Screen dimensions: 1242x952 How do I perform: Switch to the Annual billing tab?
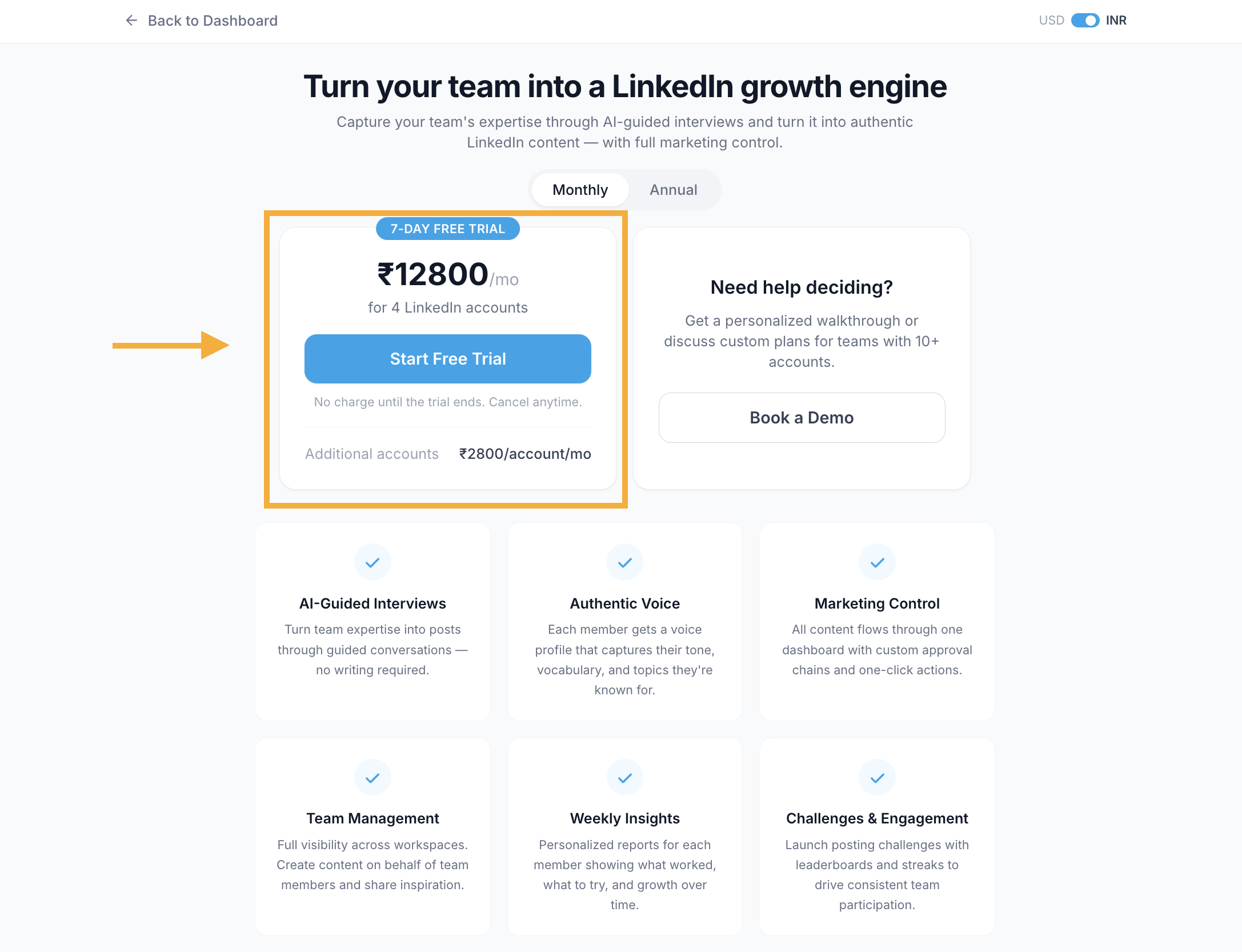674,190
